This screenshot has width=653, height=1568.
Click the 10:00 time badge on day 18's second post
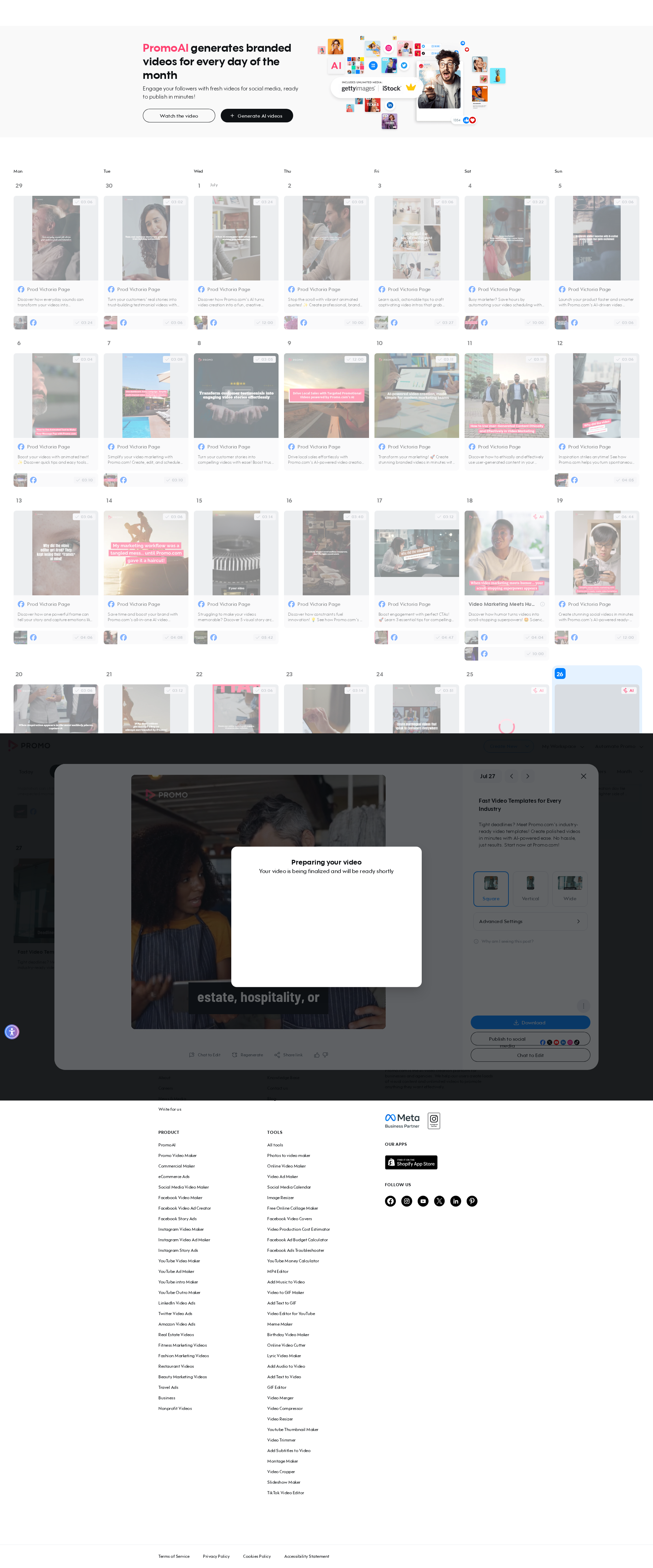click(x=535, y=654)
